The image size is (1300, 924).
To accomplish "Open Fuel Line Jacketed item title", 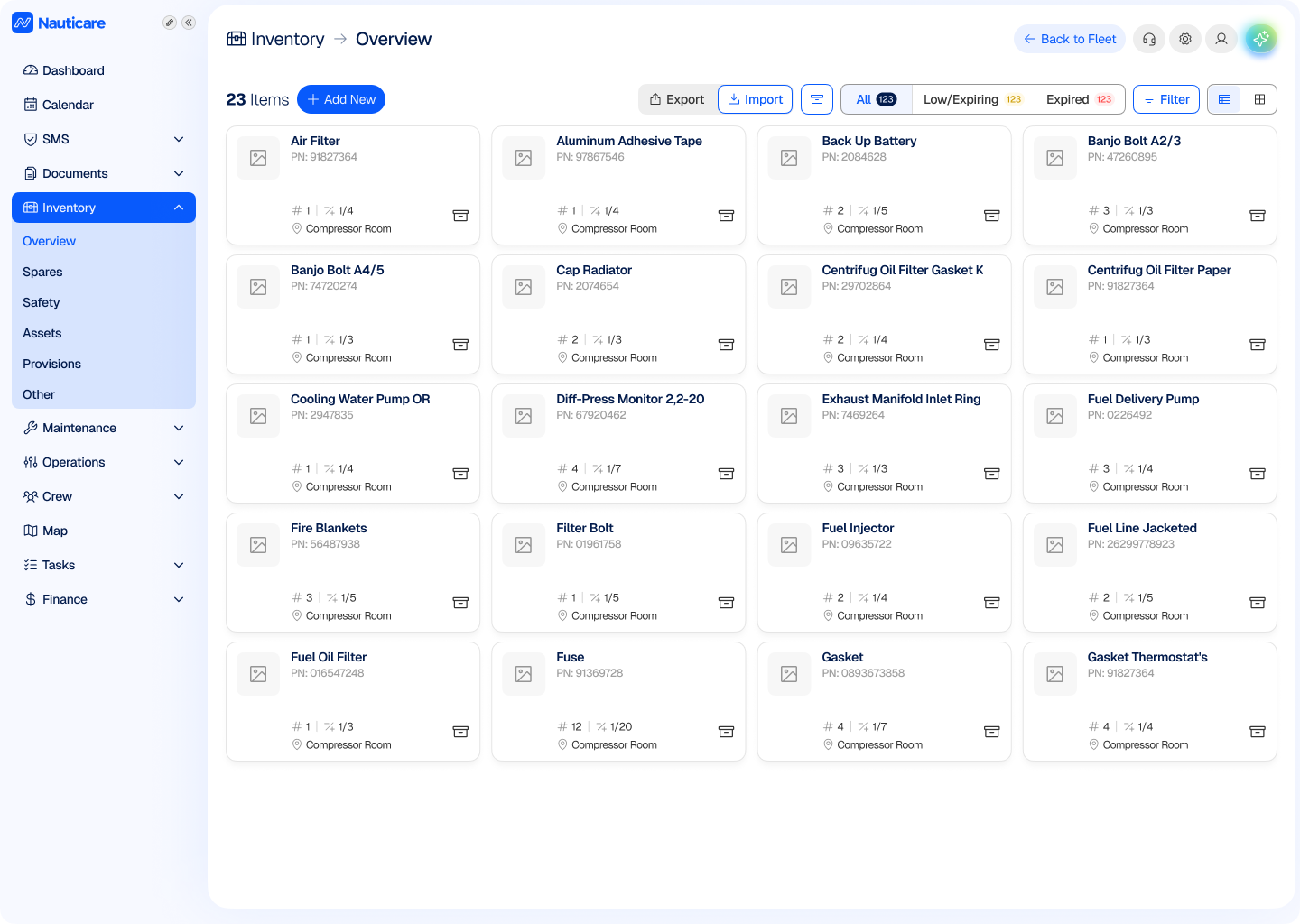I will [x=1142, y=528].
